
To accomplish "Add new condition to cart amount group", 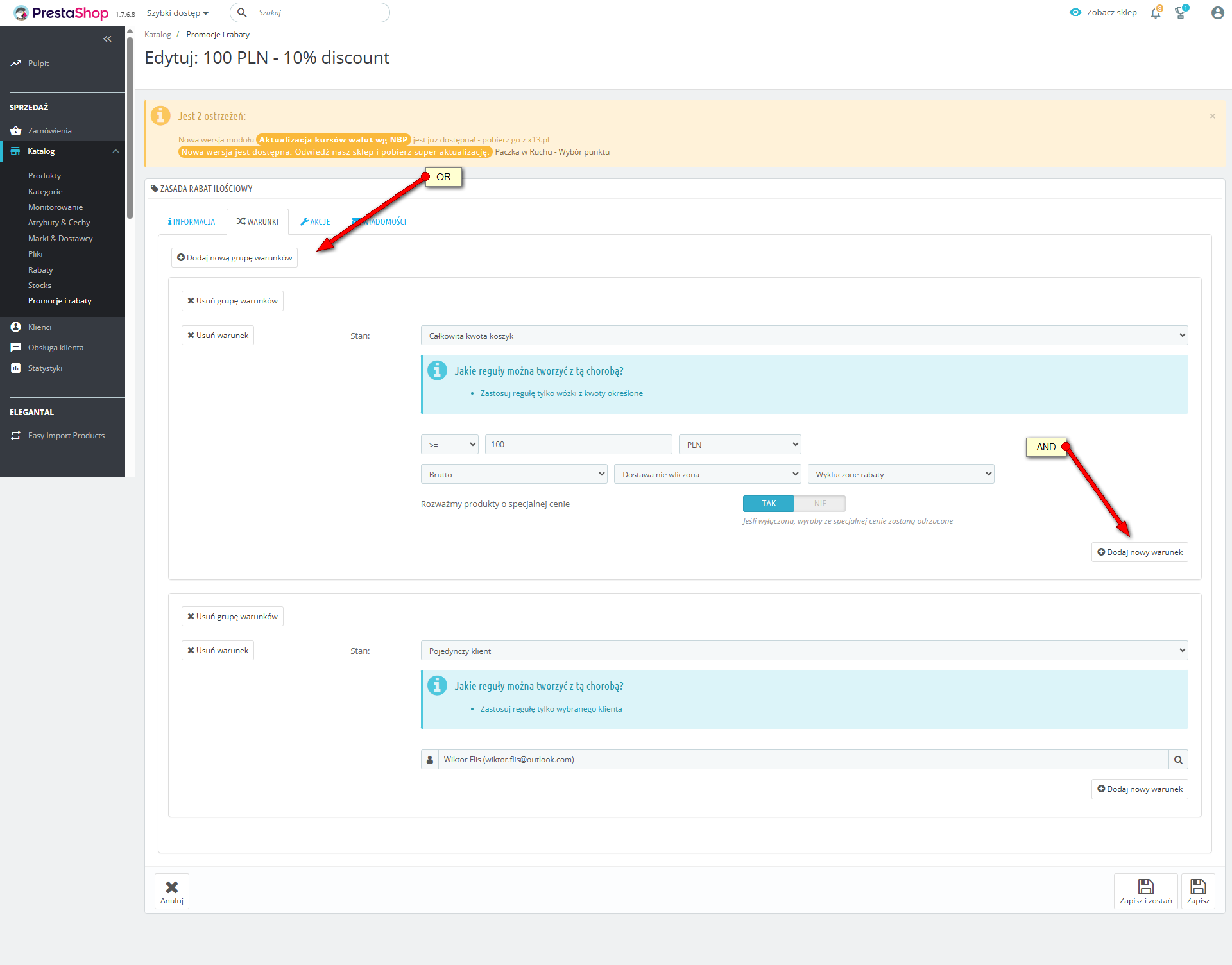I will (x=1140, y=552).
